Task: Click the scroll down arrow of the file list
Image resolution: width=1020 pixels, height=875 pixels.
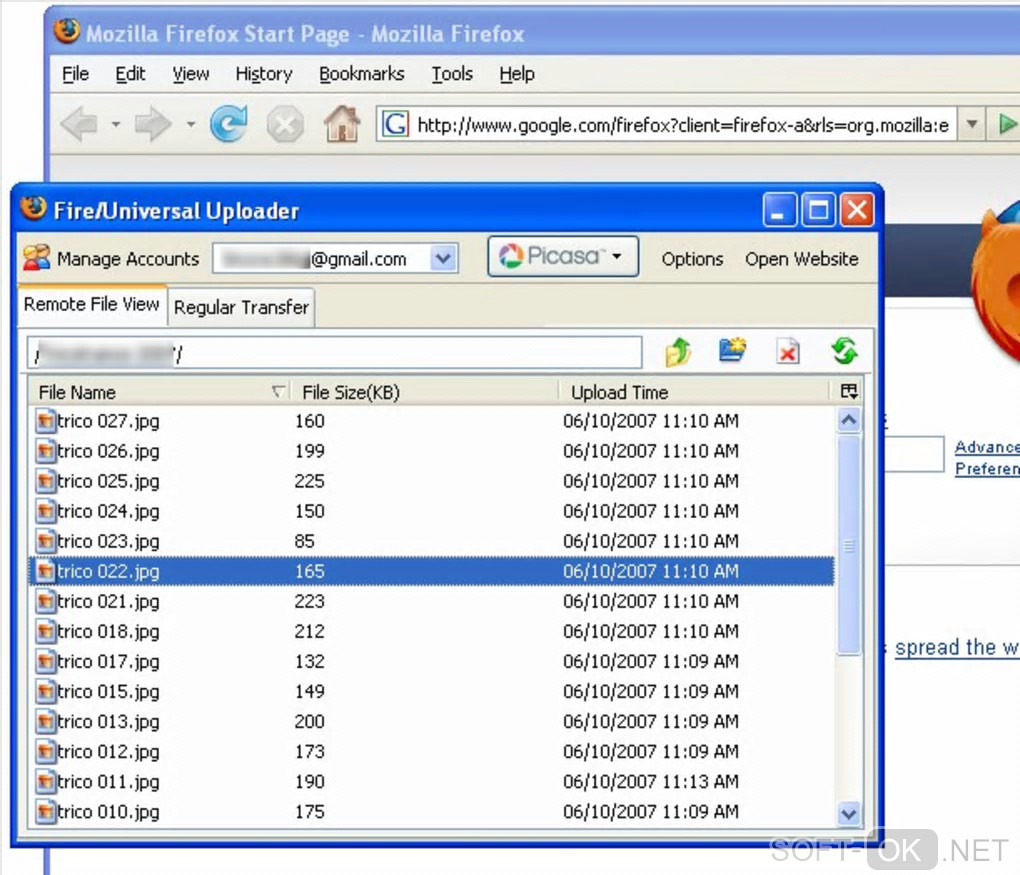Action: [x=849, y=813]
